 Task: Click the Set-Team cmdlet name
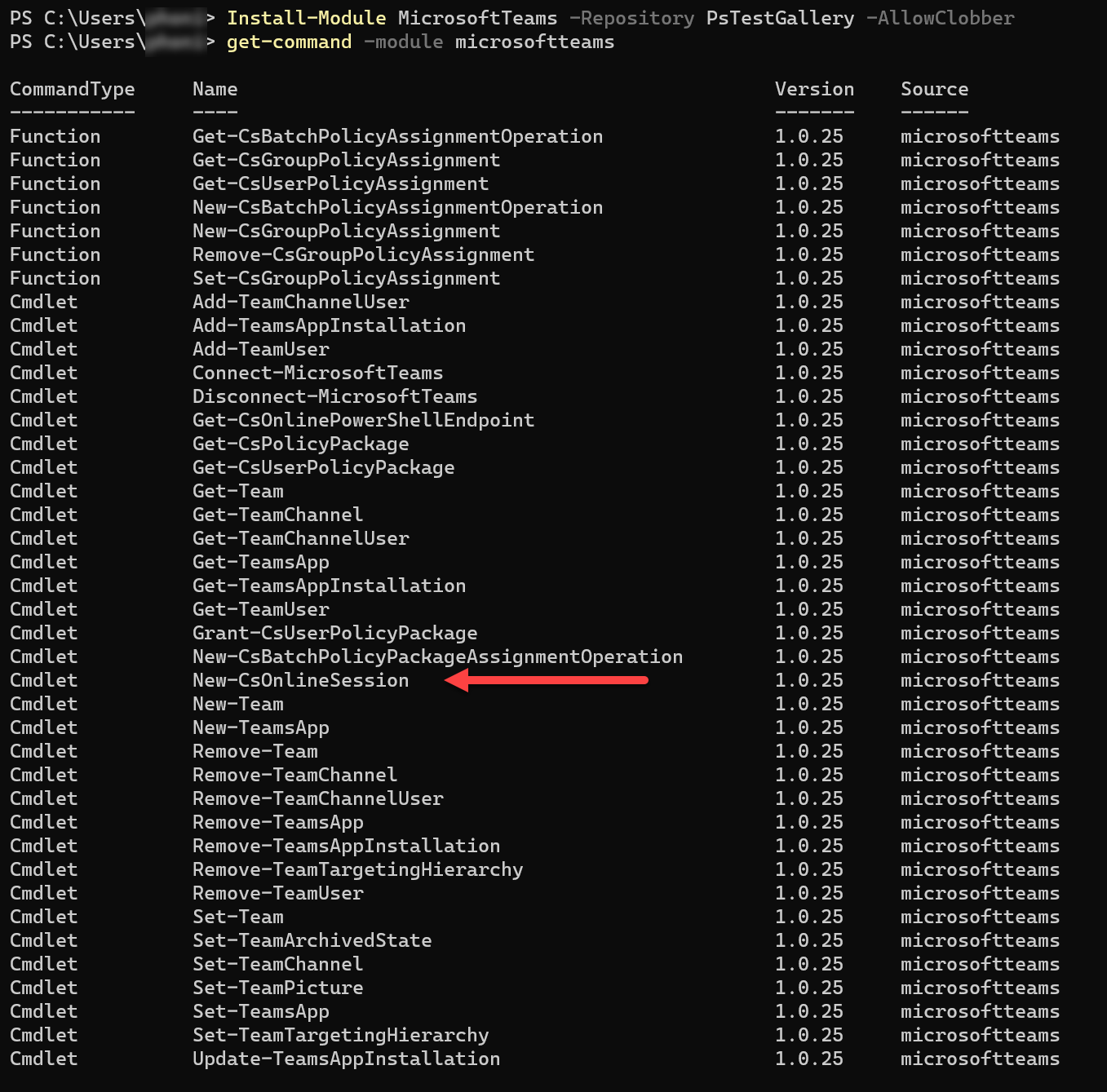pyautogui.click(x=238, y=917)
